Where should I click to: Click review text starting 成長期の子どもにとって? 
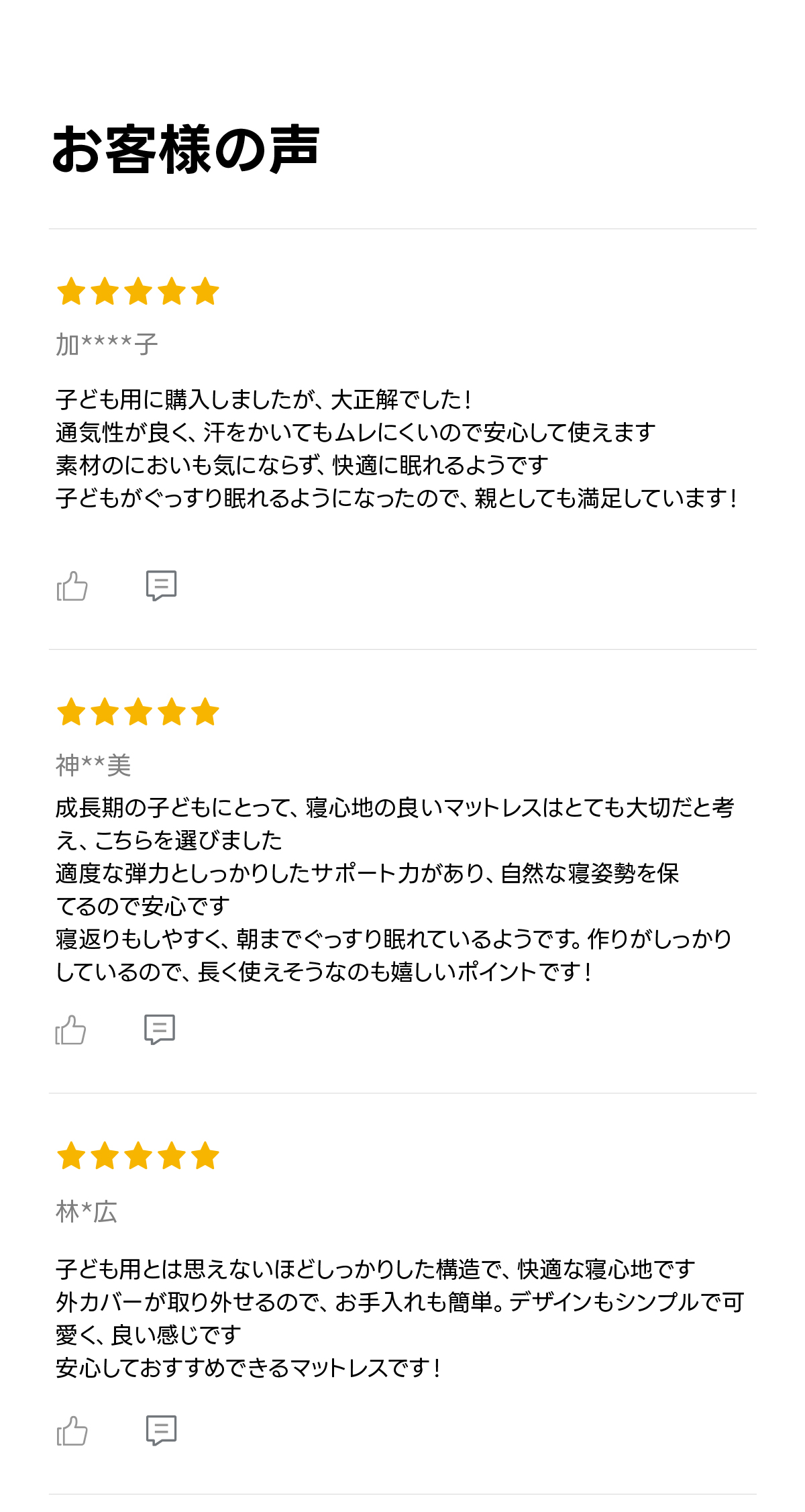(x=396, y=889)
